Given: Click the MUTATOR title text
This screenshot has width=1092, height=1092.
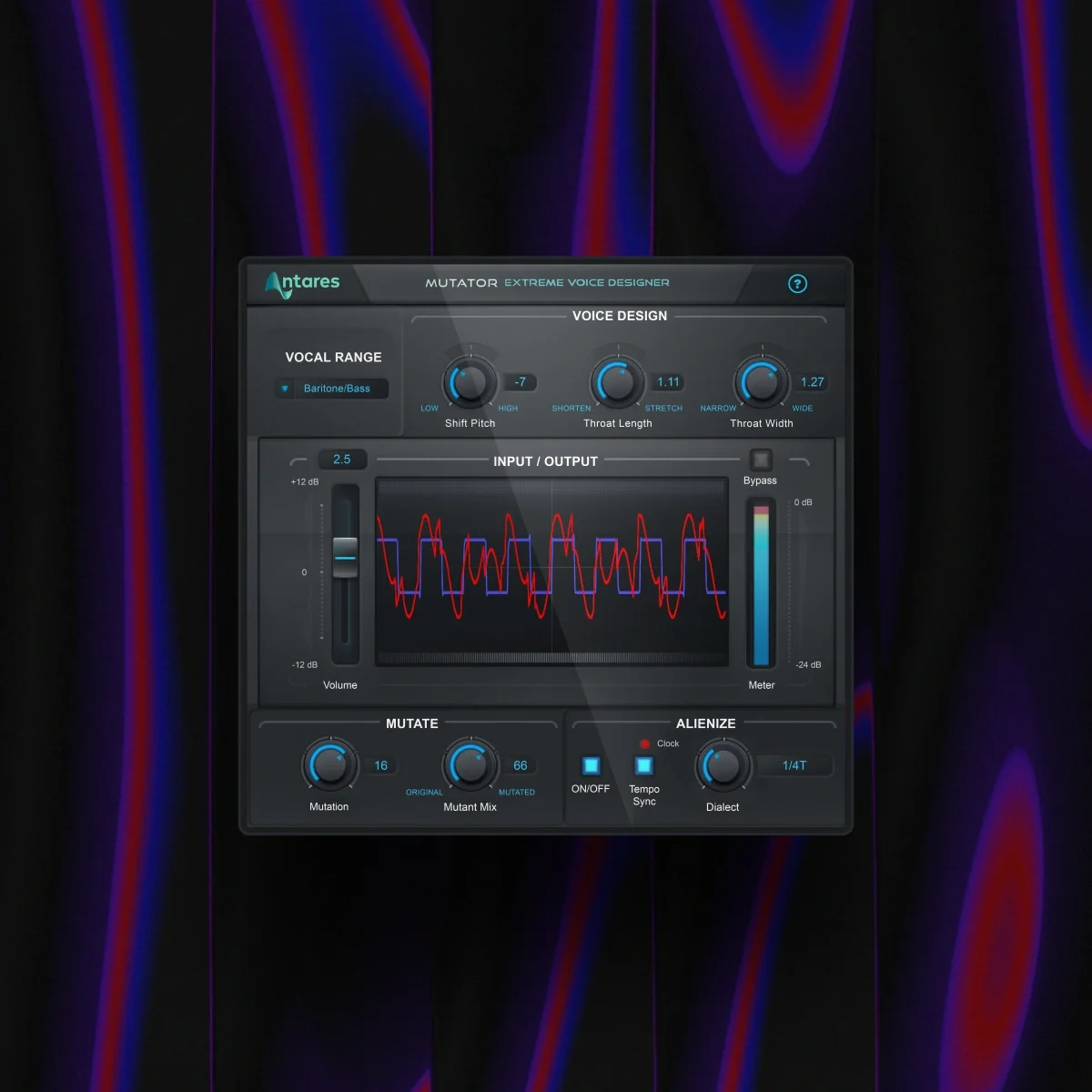Looking at the screenshot, I should coord(461,283).
